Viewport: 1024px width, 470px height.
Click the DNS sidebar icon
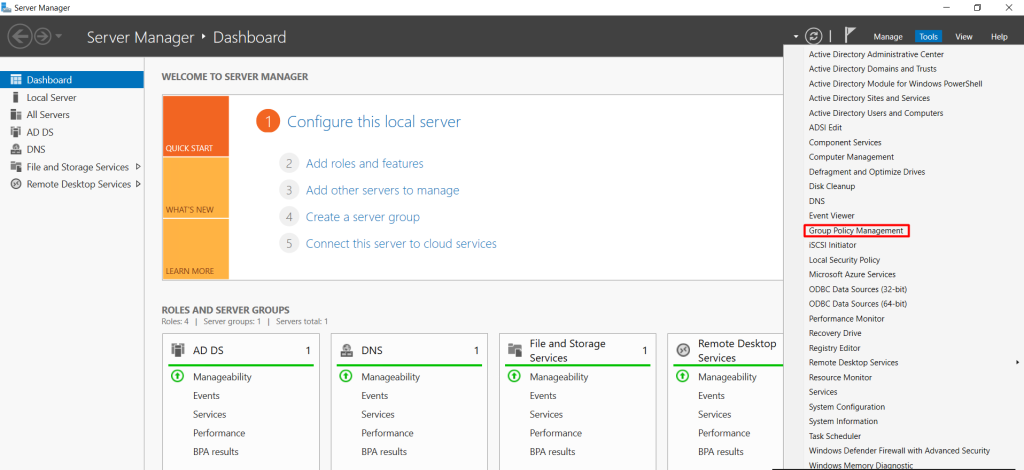pos(16,149)
